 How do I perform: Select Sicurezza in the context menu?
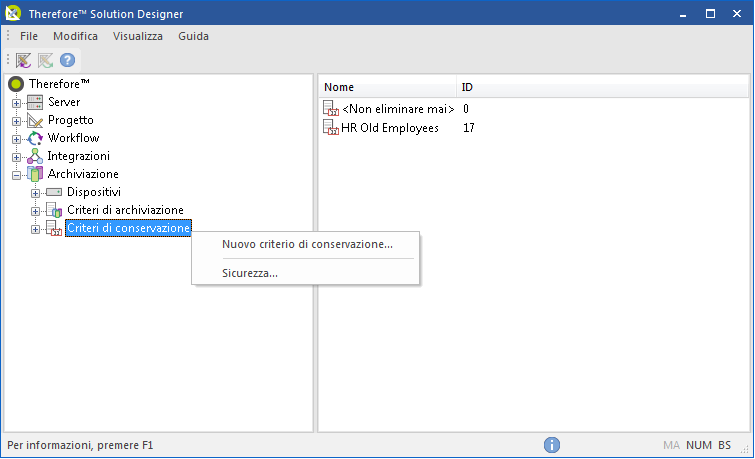pyautogui.click(x=250, y=273)
